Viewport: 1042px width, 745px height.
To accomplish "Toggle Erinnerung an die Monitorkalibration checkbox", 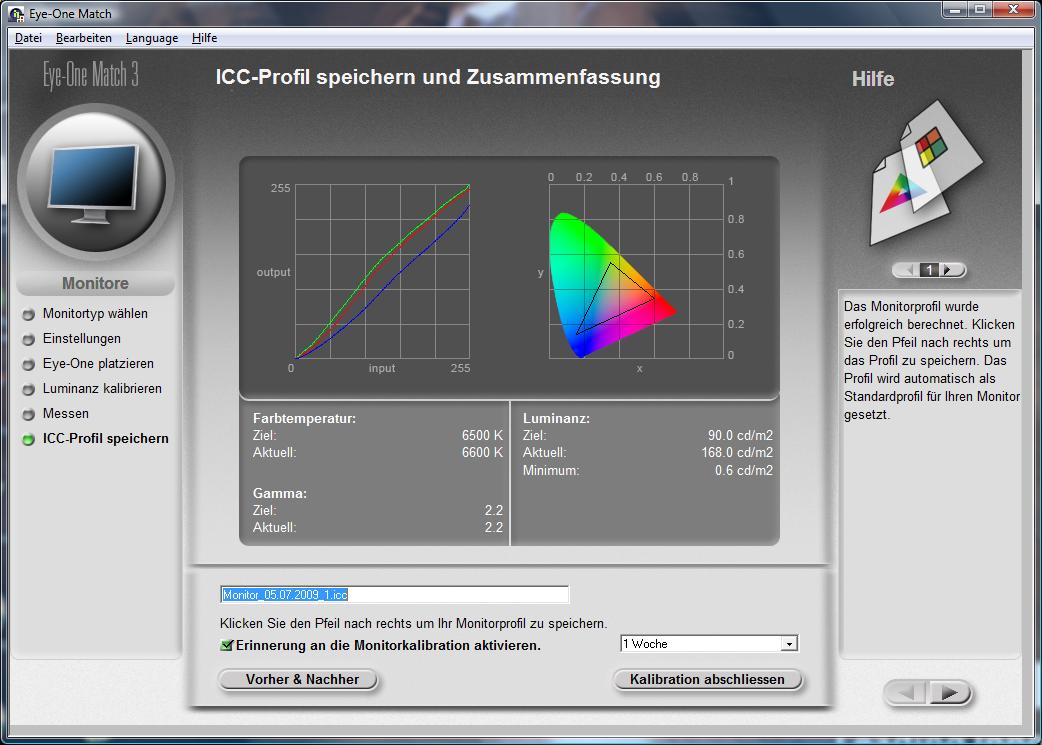I will 227,645.
